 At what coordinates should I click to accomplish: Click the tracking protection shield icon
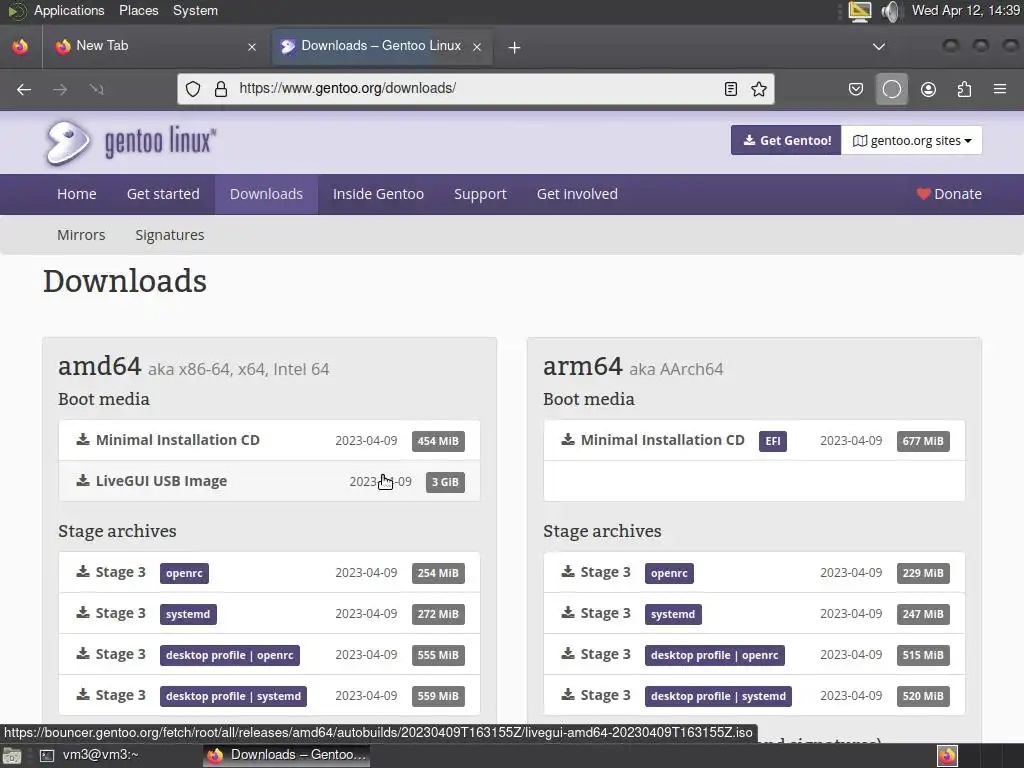193,89
